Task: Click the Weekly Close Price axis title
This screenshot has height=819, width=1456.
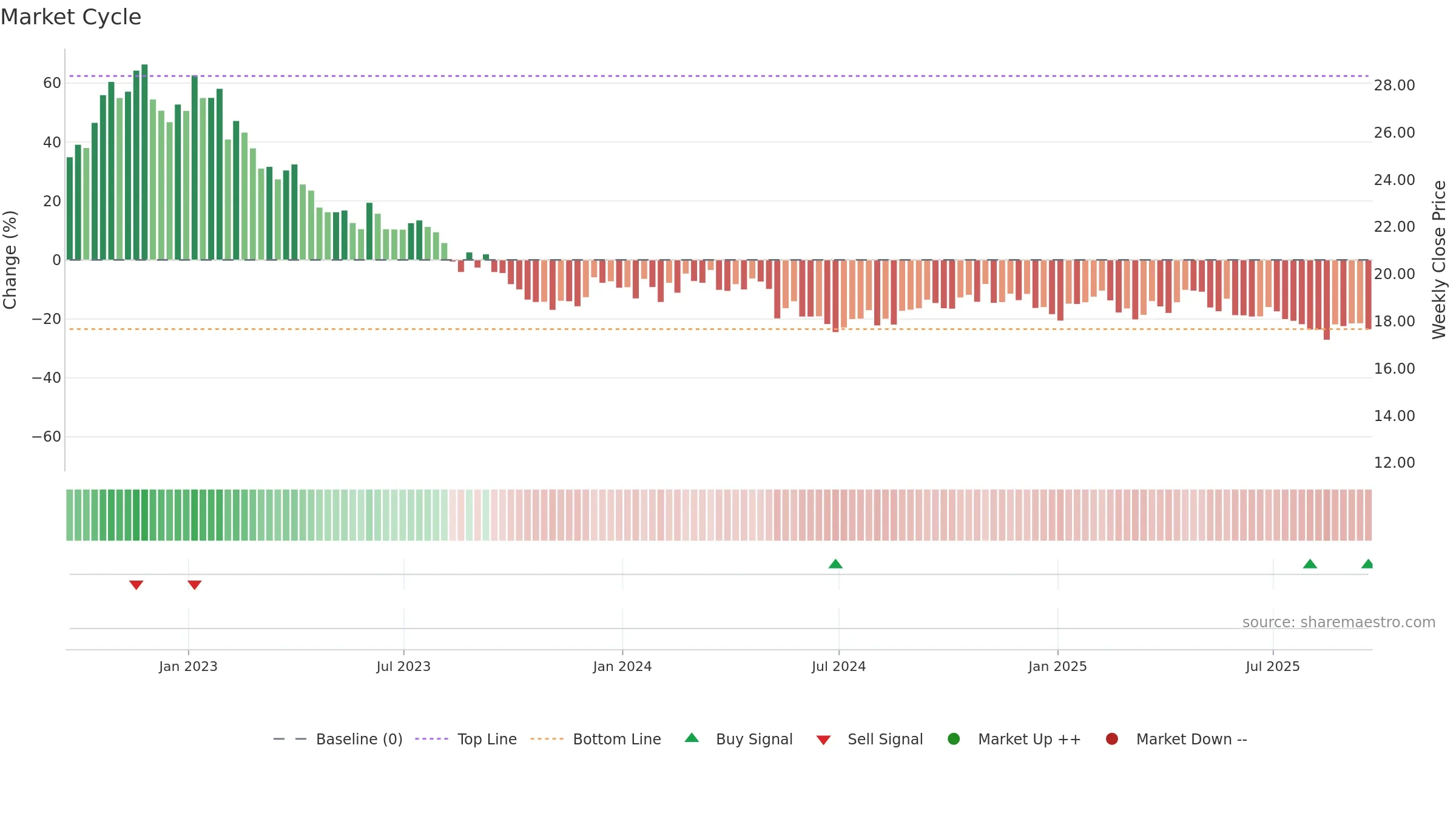Action: [x=1439, y=260]
